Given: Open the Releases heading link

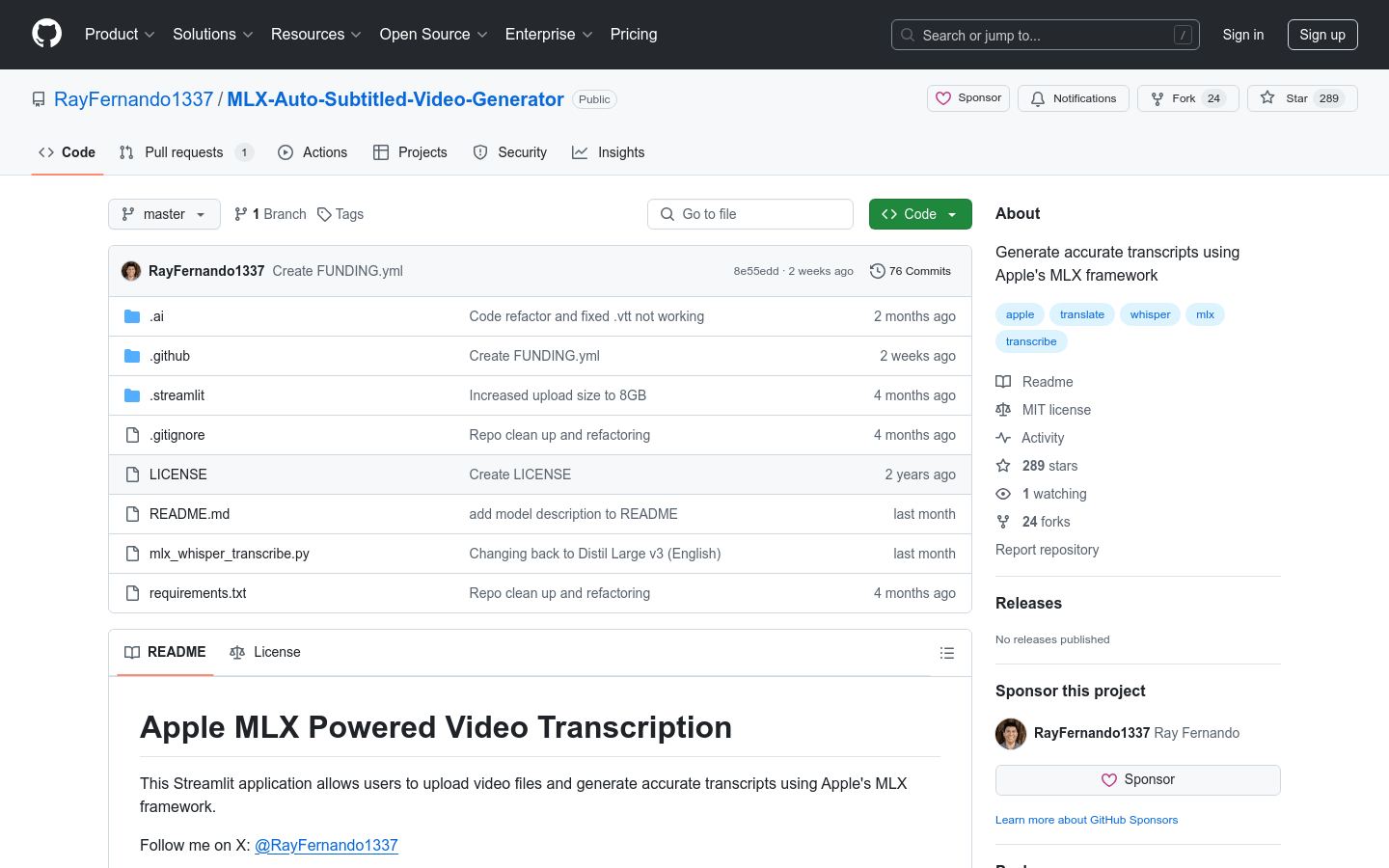Looking at the screenshot, I should [1028, 603].
